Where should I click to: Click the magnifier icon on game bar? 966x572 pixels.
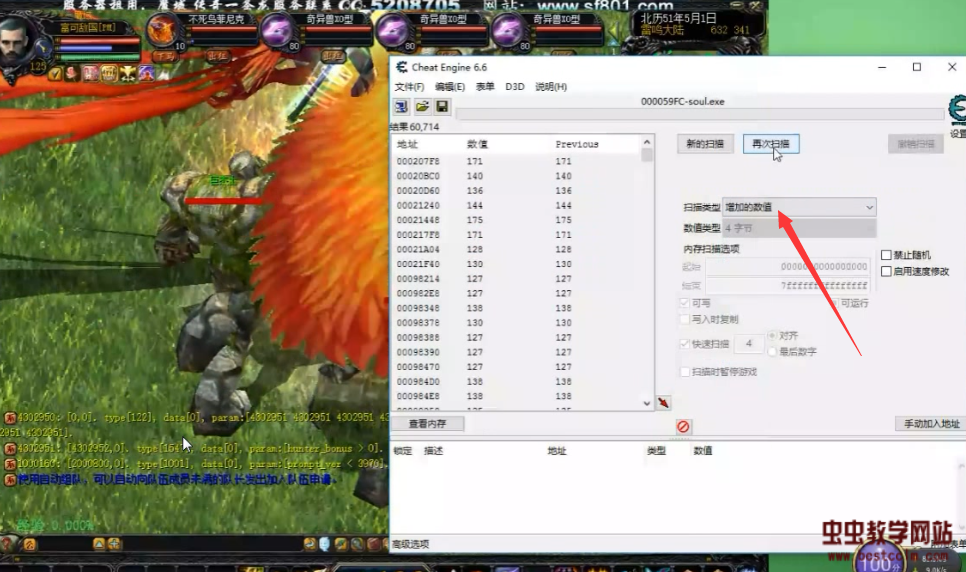coord(357,544)
